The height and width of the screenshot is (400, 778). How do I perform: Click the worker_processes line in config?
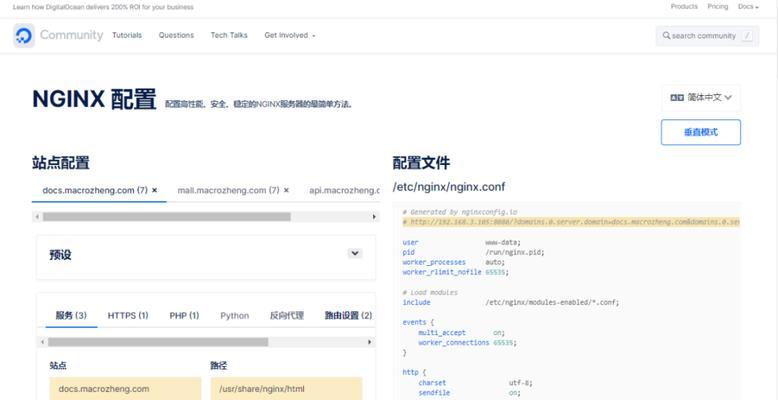click(x=454, y=262)
